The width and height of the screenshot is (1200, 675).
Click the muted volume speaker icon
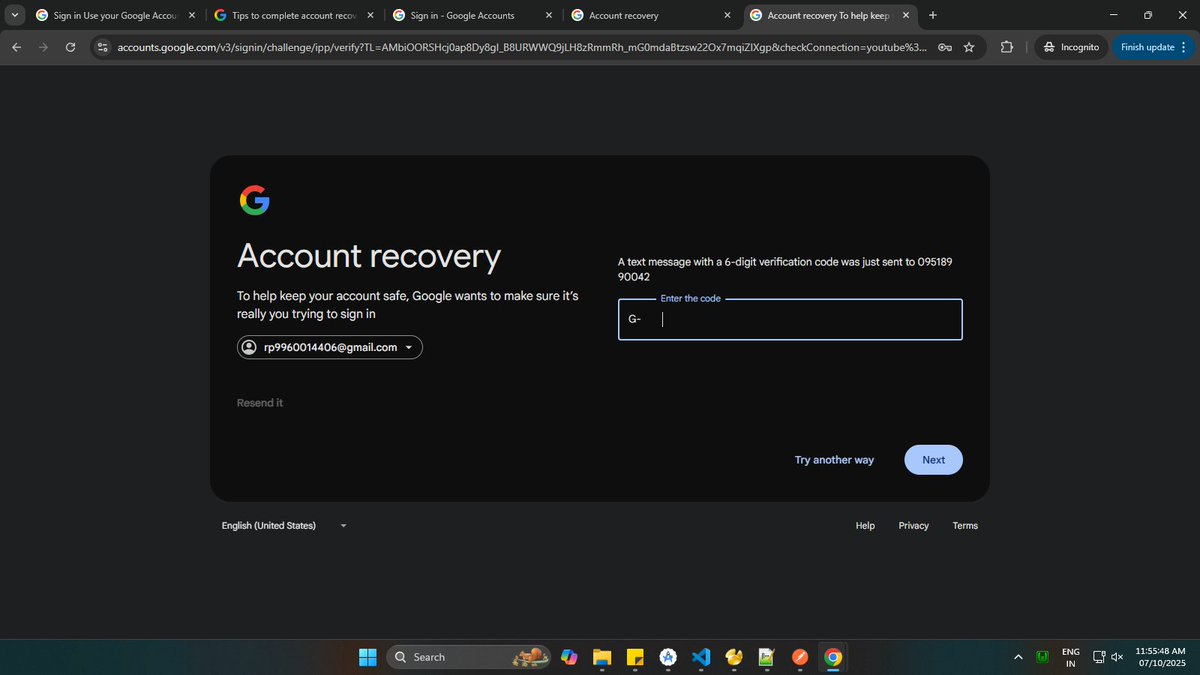pyautogui.click(x=1117, y=657)
